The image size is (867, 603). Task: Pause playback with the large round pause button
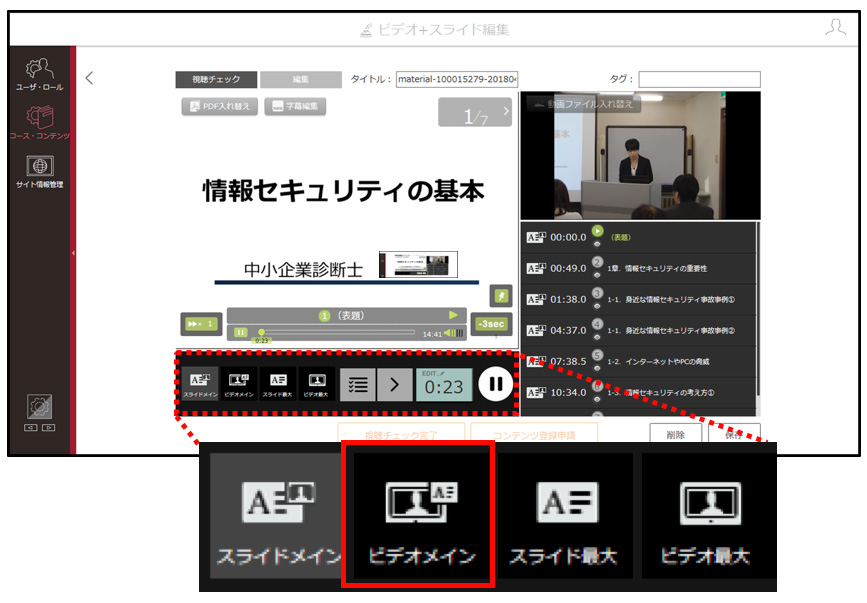click(495, 384)
